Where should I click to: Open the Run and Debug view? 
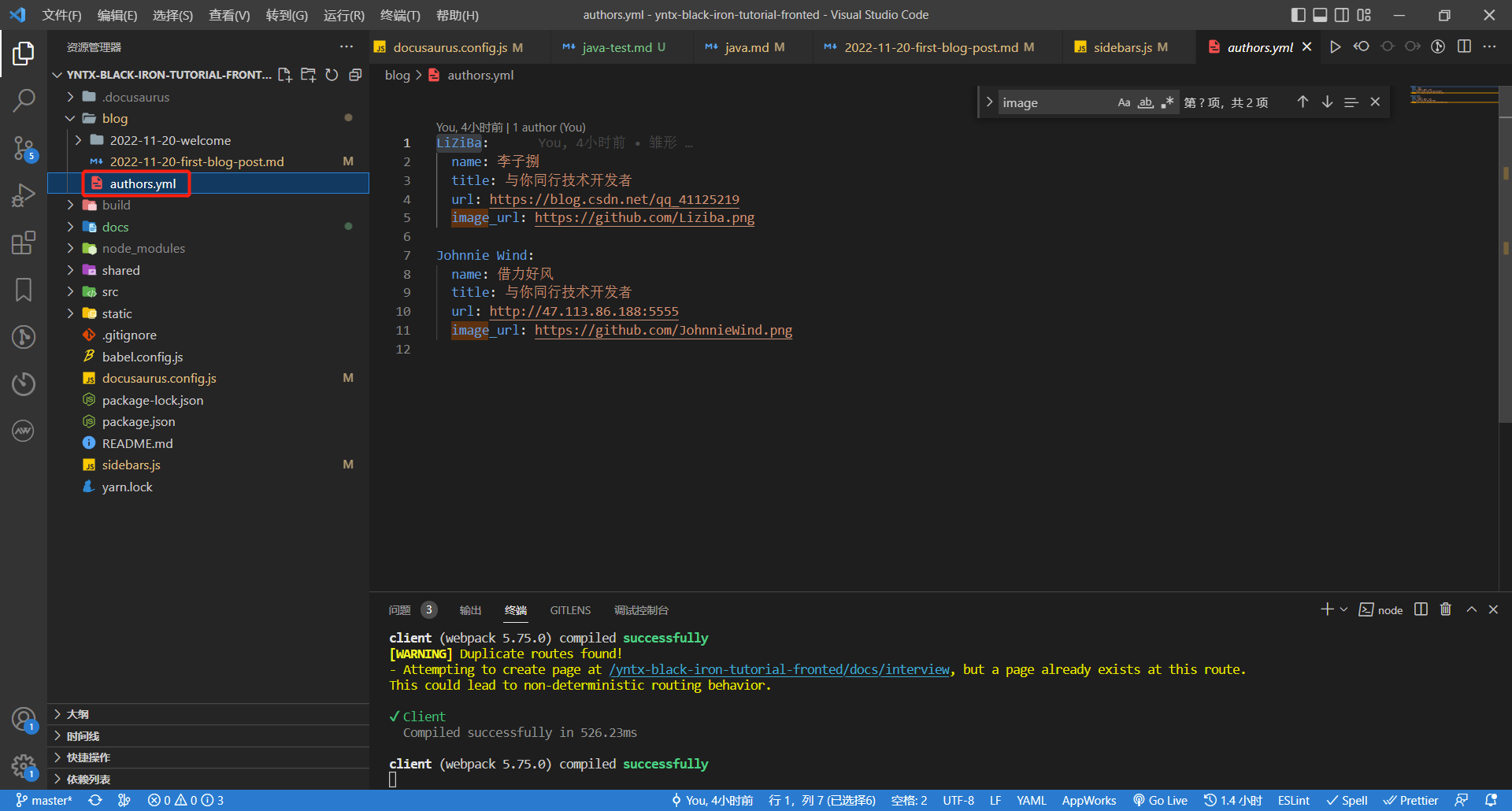tap(24, 195)
